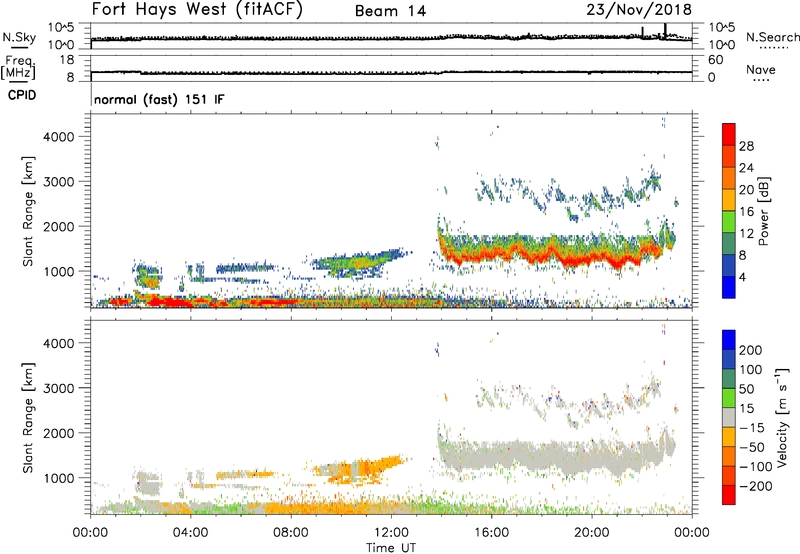Click the '60' tick on Nave axis
This screenshot has height=554, width=800.
[x=715, y=60]
